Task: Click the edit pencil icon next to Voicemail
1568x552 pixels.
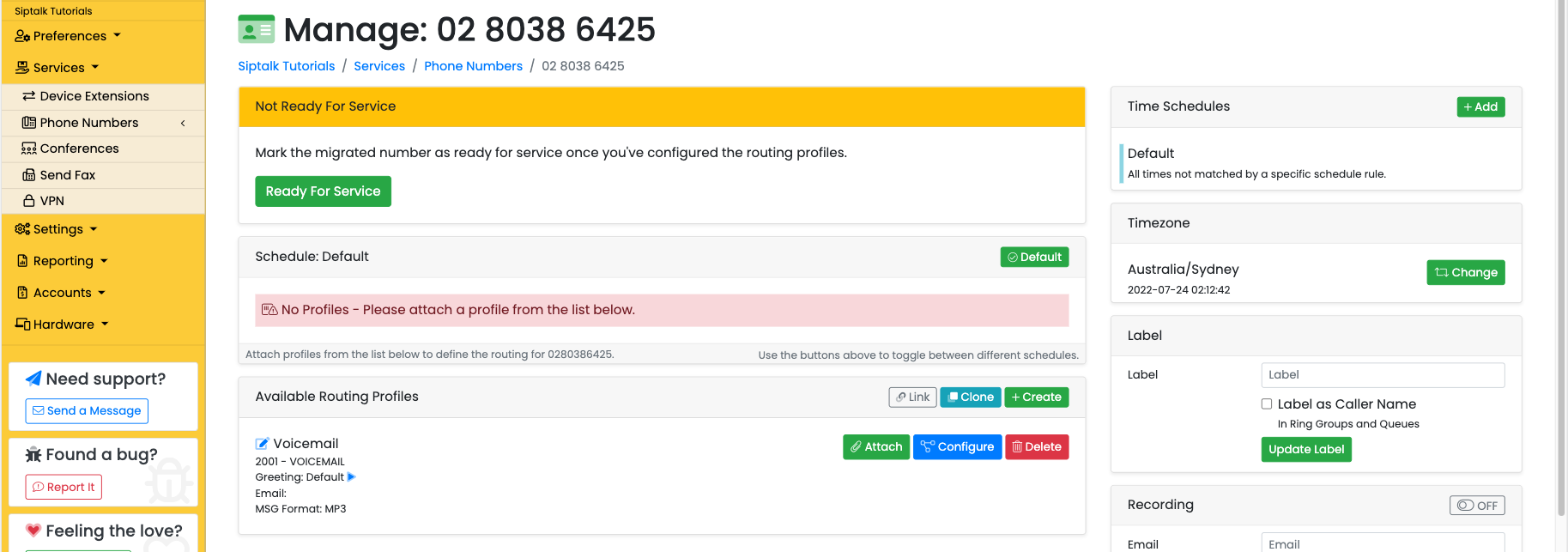Action: (x=262, y=444)
